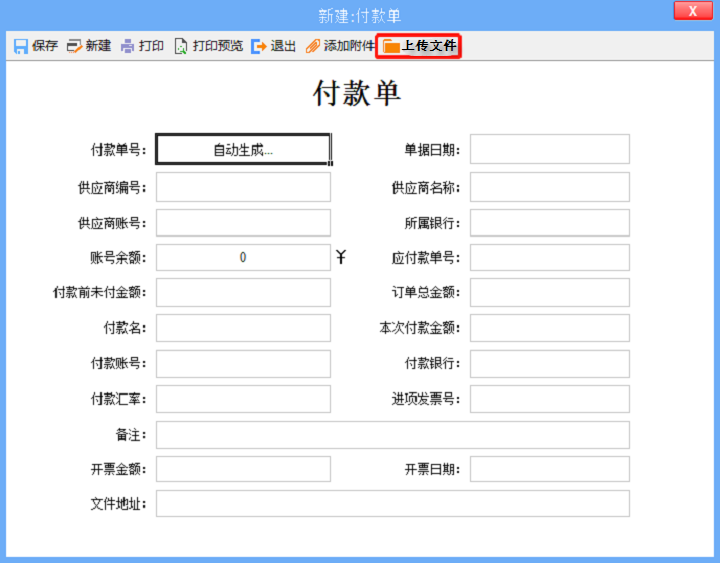The image size is (720, 563).
Task: Focus the 所属银行 input field
Action: [x=550, y=223]
